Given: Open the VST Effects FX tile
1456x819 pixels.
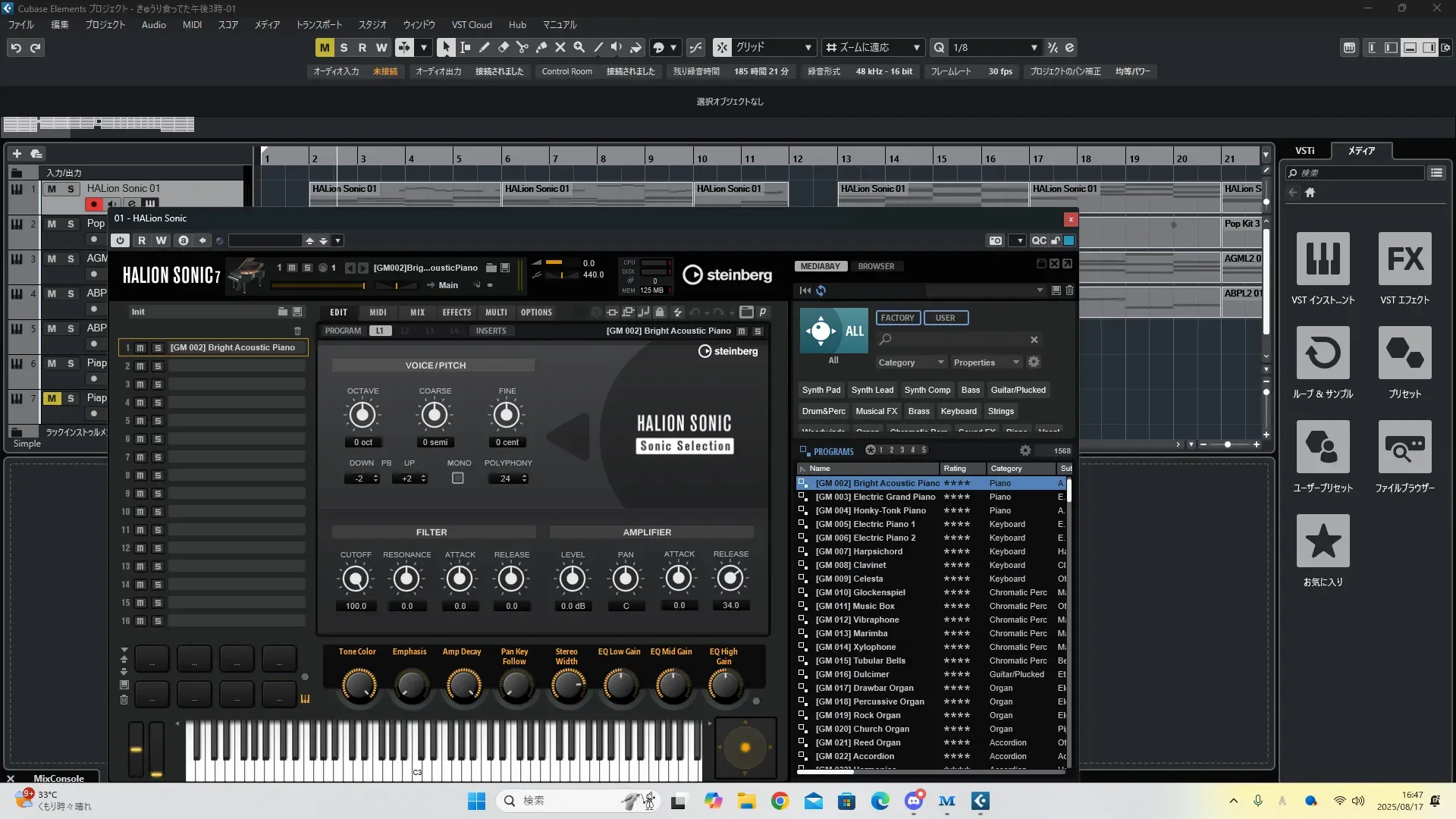Looking at the screenshot, I should pos(1404,259).
